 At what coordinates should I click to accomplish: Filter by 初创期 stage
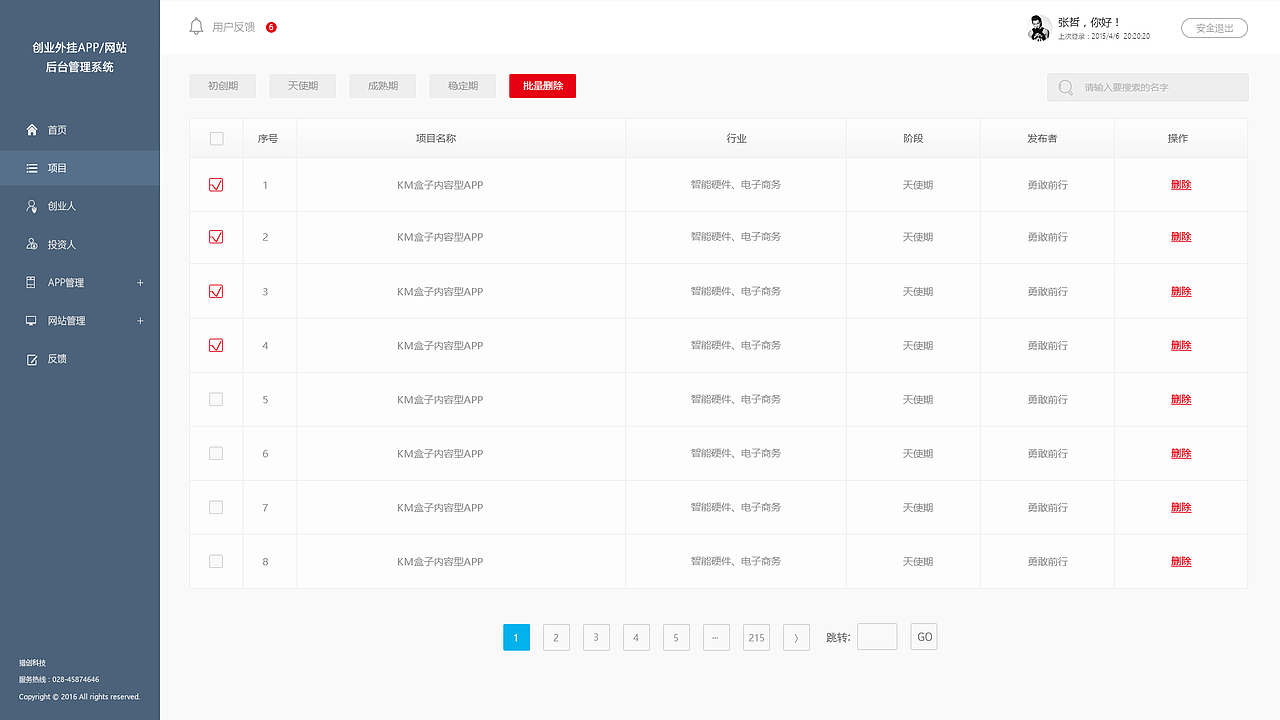click(x=223, y=86)
